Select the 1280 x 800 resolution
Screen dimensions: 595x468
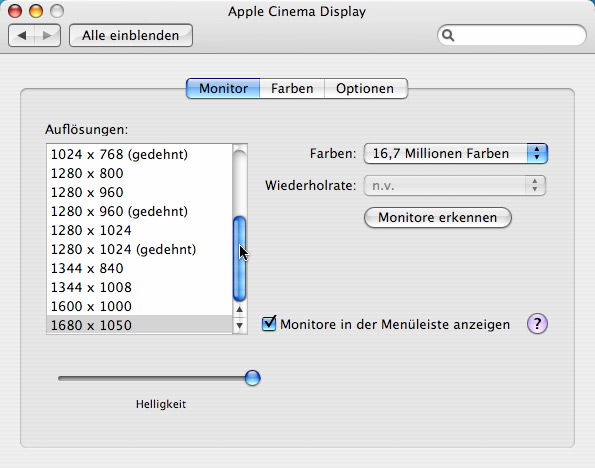pos(139,173)
